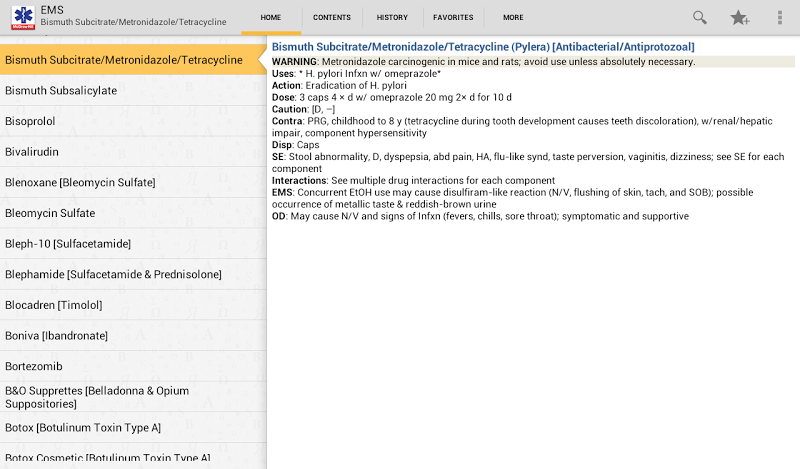
Task: Select Boniva [Ibandronate] entry
Action: 133,335
